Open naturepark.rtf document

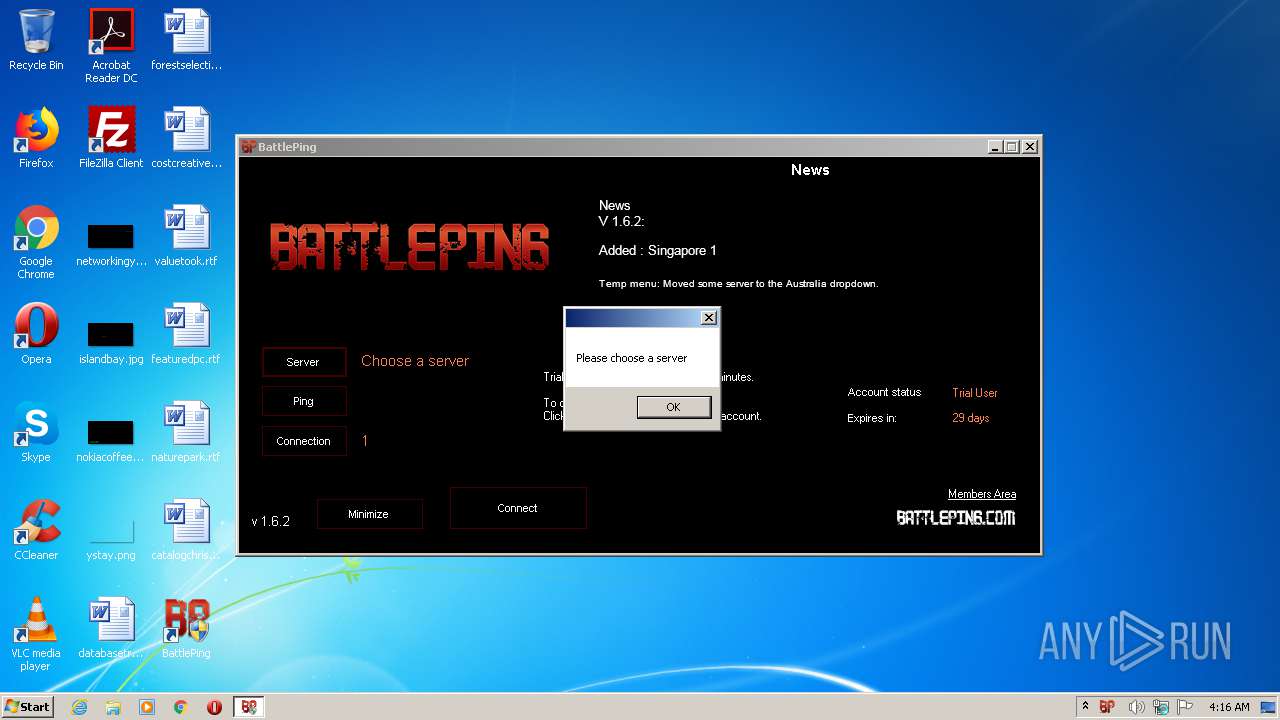point(186,432)
